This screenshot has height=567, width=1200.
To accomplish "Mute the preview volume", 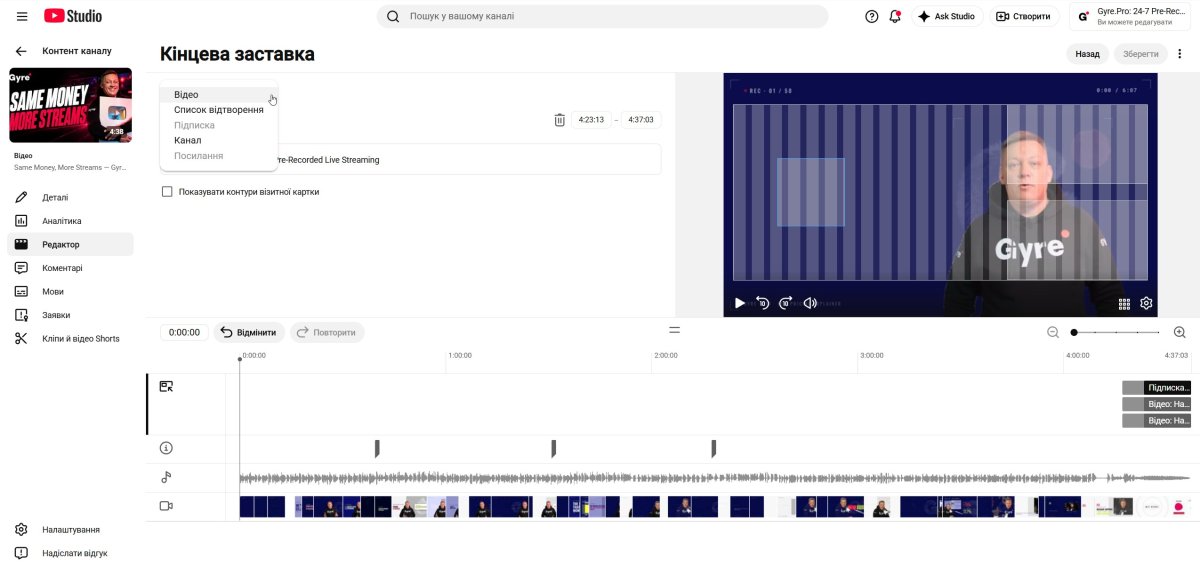I will [x=810, y=303].
